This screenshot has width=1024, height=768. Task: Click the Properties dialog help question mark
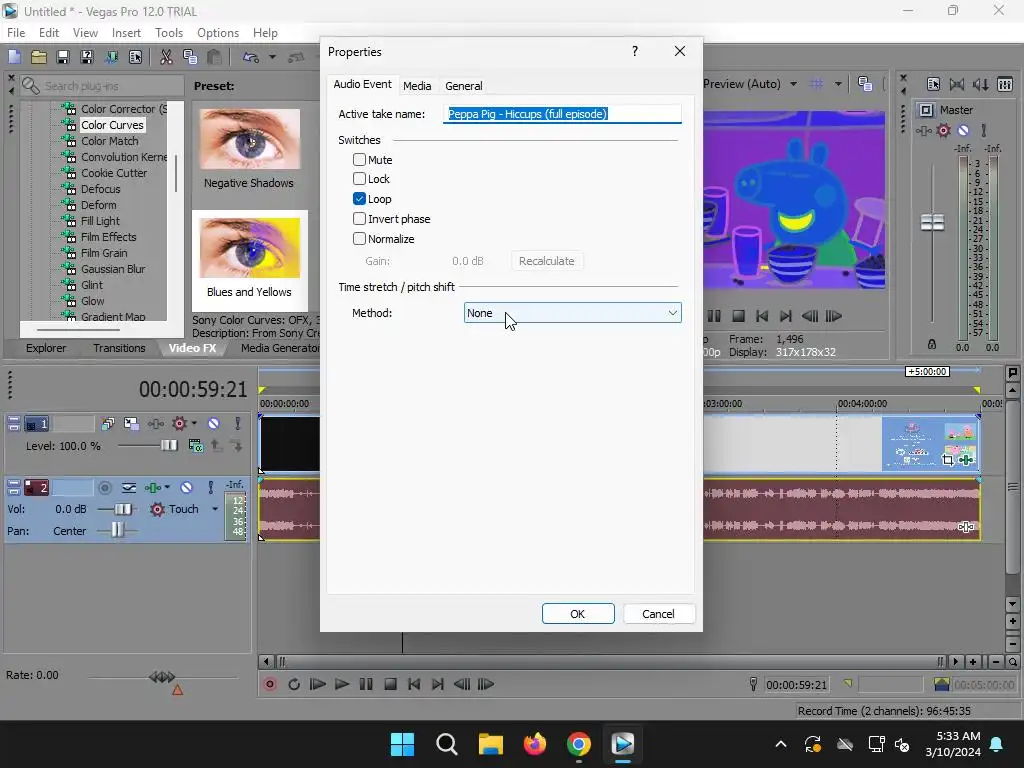pyautogui.click(x=635, y=51)
